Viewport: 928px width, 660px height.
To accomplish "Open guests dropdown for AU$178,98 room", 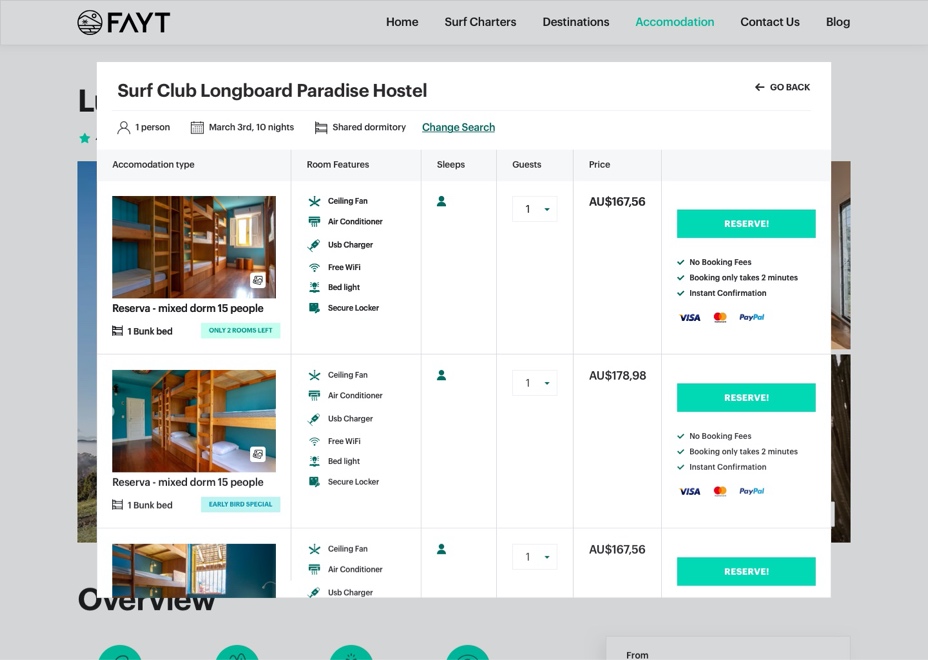I will point(534,383).
